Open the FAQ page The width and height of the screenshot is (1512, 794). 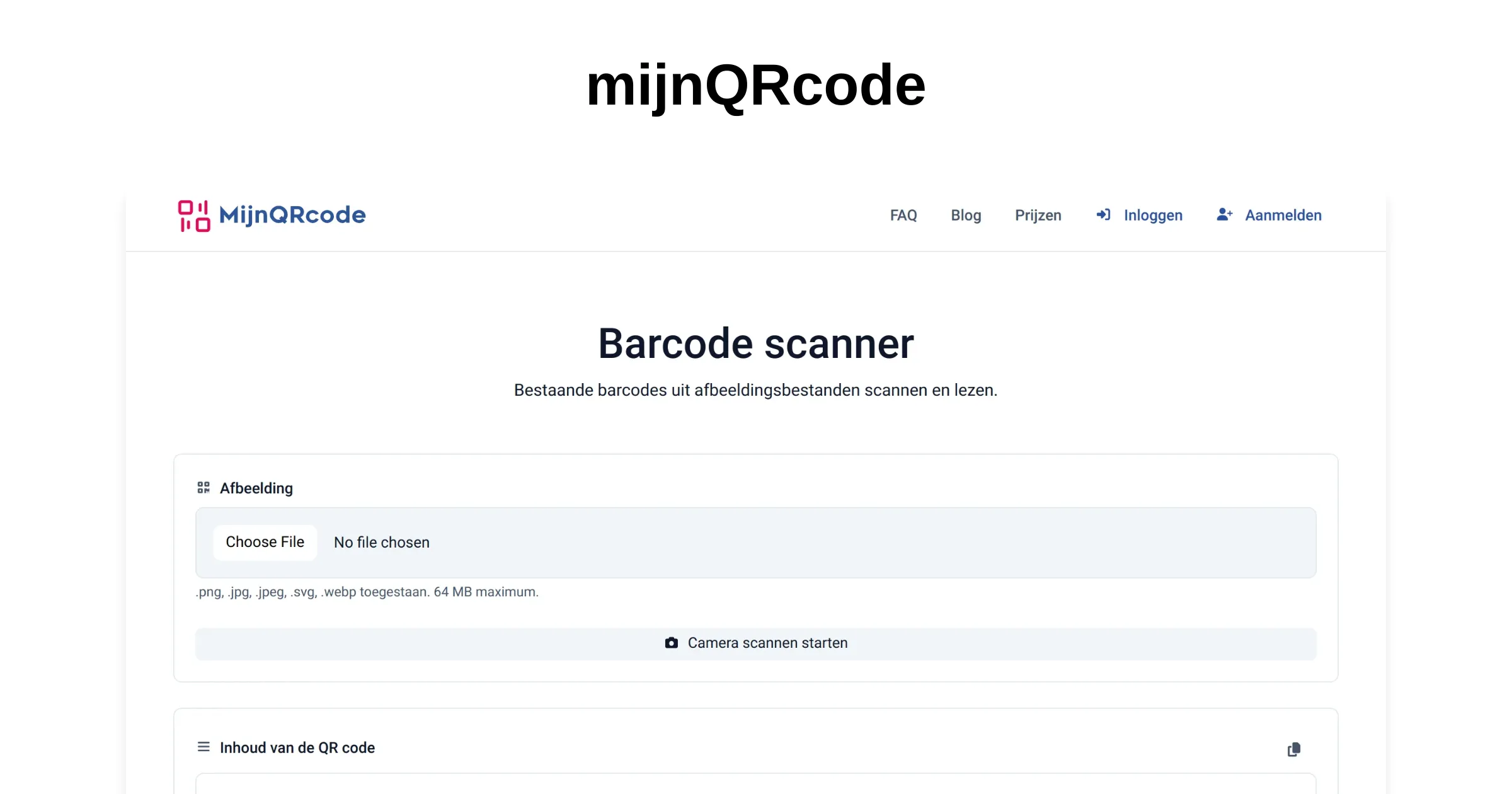point(903,215)
